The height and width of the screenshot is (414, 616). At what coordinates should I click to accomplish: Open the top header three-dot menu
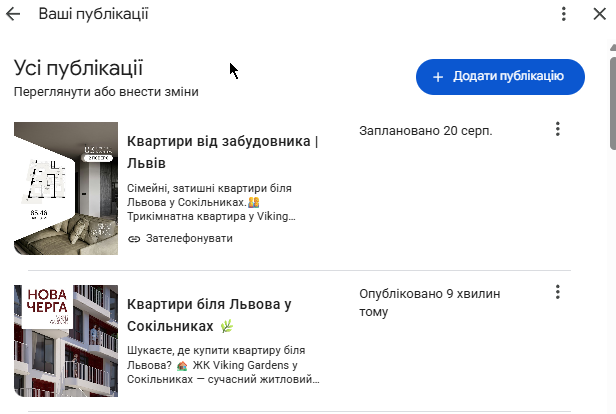564,14
